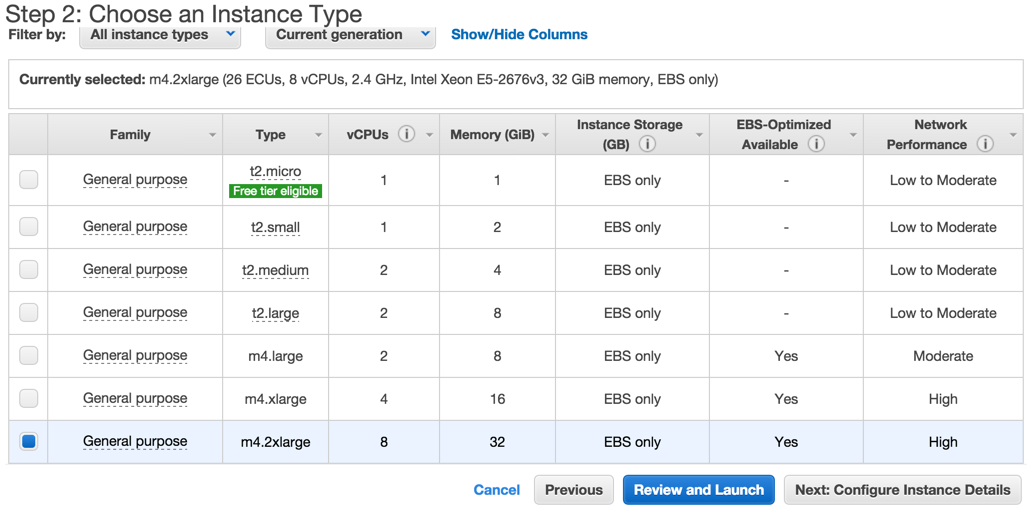Sort by the Type column arrow

click(319, 135)
